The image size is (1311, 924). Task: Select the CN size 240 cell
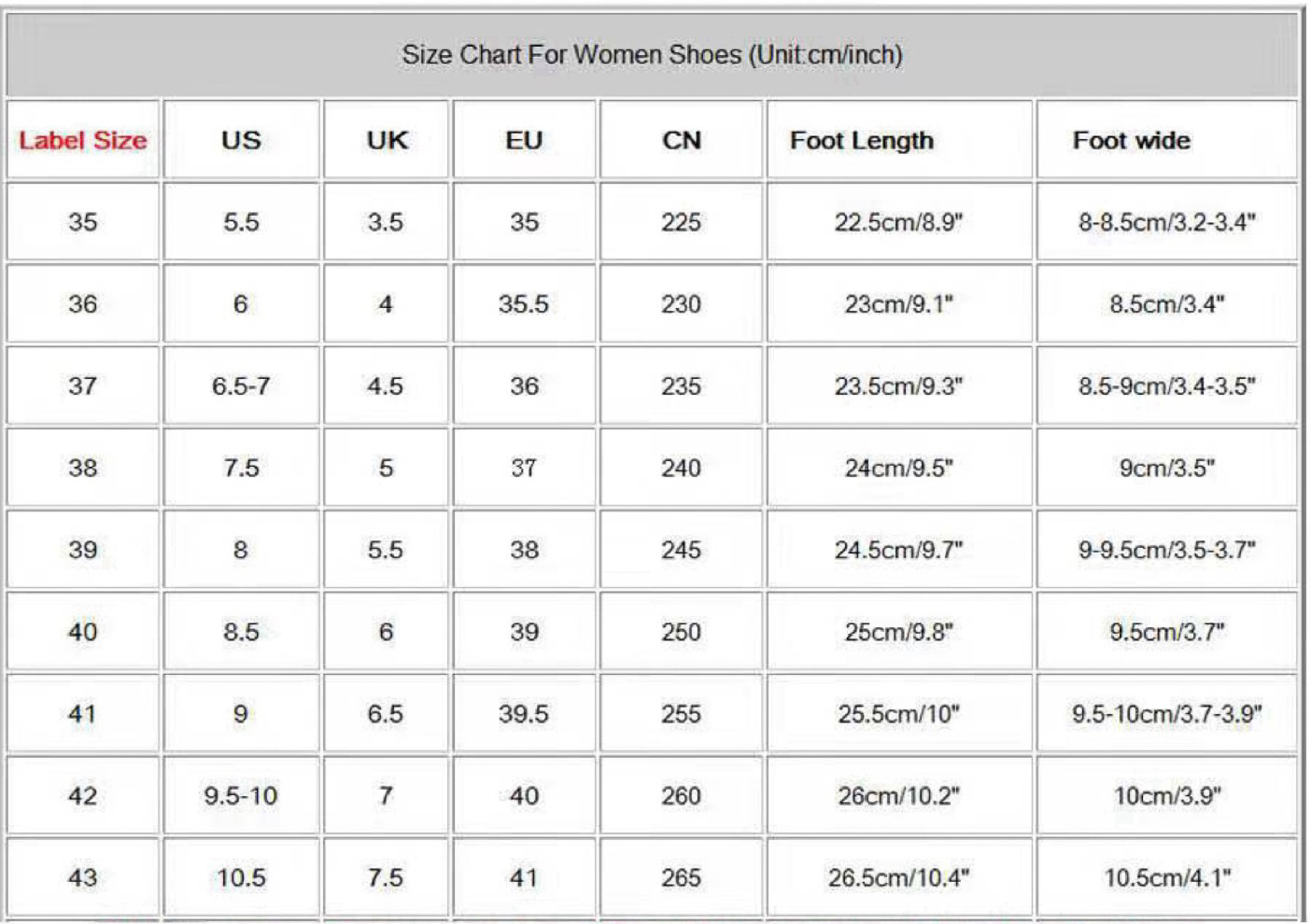pyautogui.click(x=681, y=468)
